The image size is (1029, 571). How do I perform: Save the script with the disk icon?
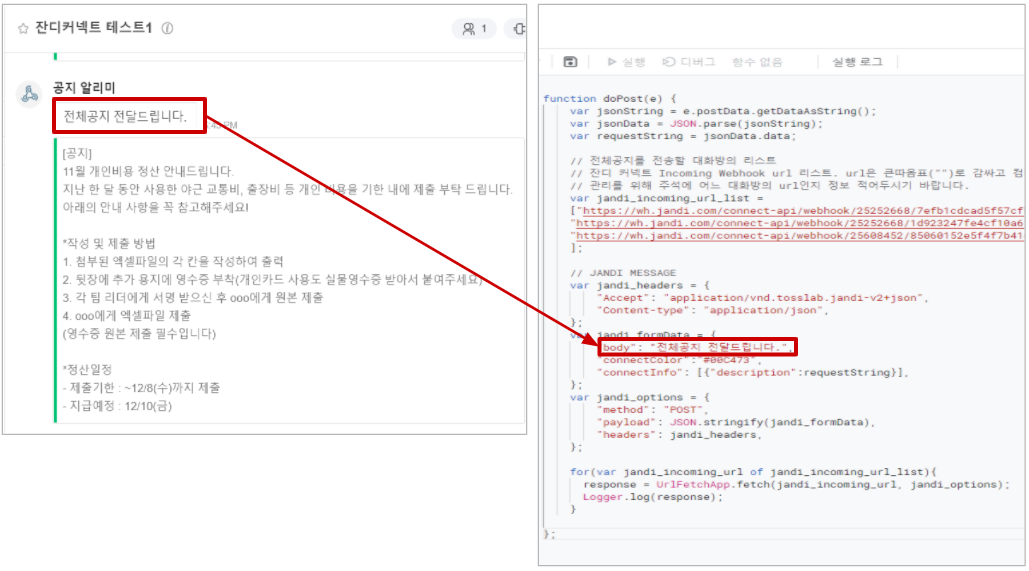tap(570, 62)
